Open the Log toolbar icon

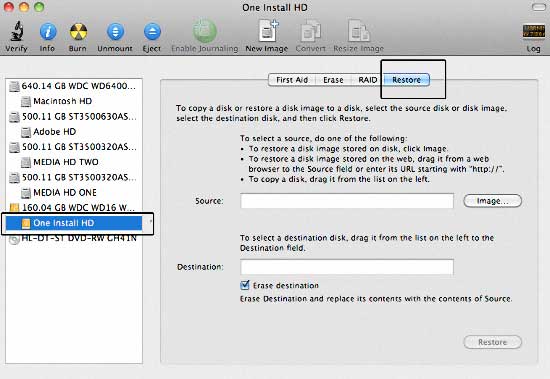coord(533,31)
